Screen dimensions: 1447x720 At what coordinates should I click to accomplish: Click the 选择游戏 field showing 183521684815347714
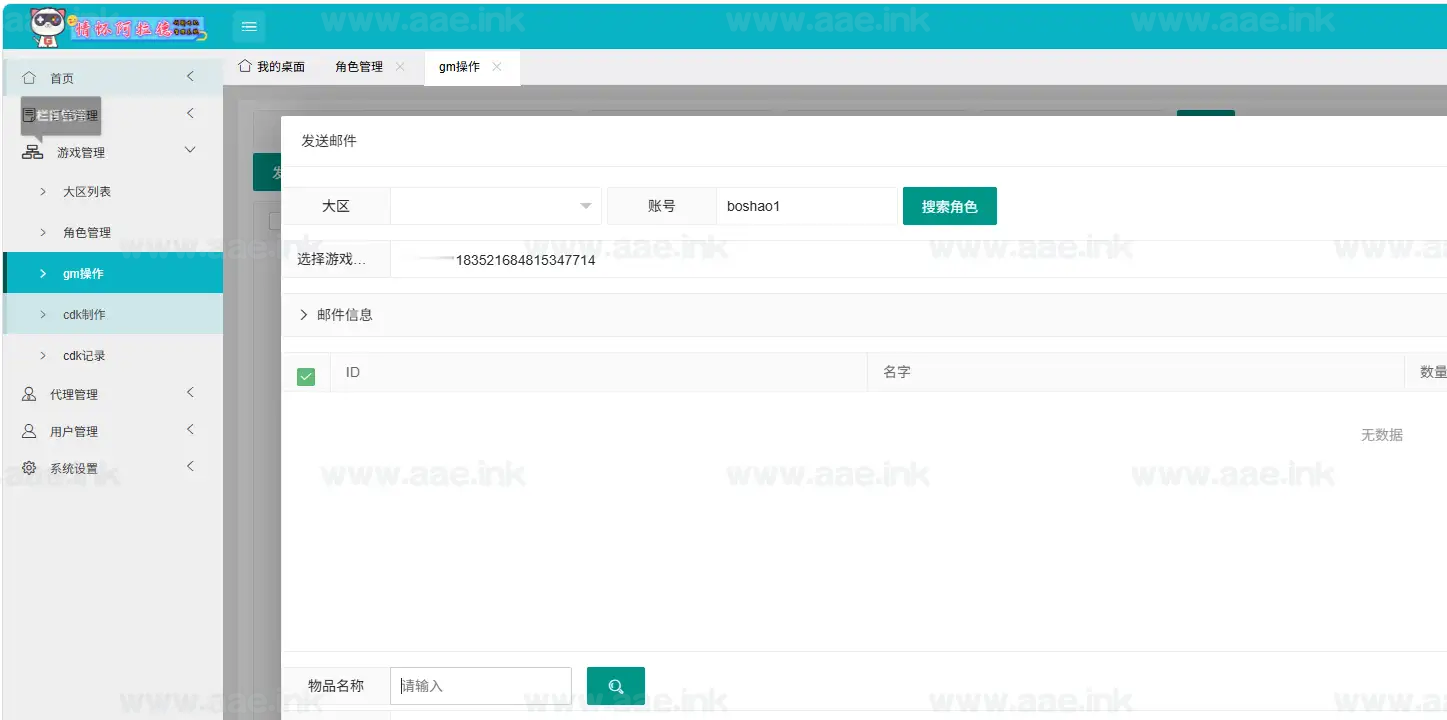point(918,260)
